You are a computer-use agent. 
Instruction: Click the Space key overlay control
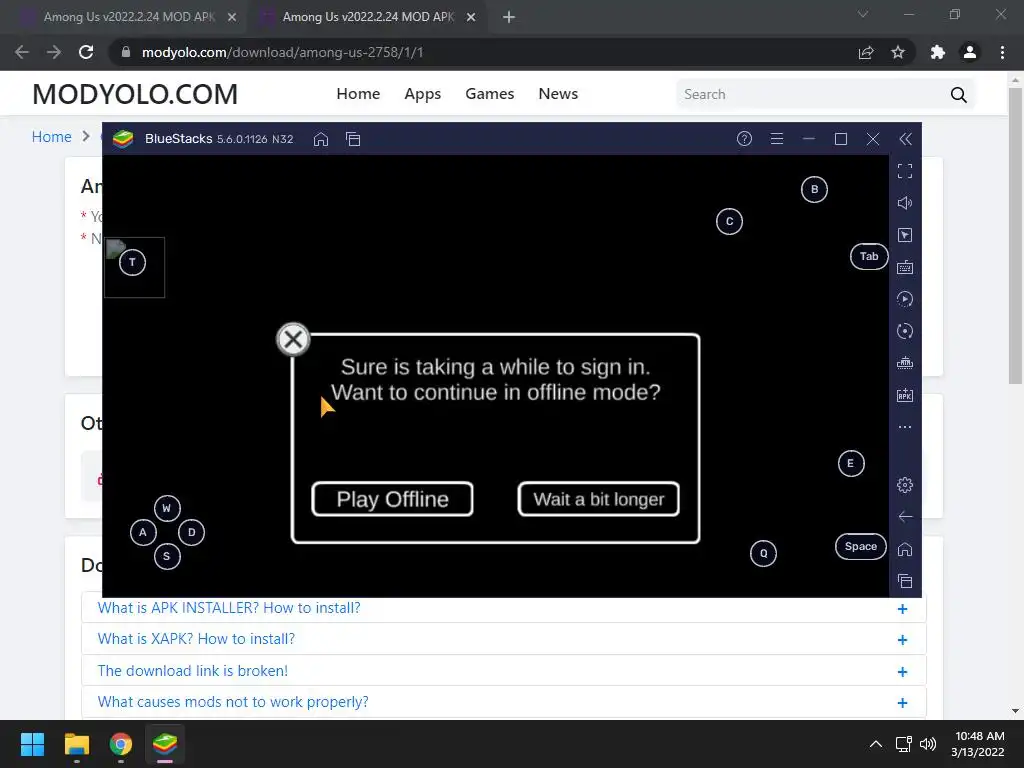[x=861, y=547]
